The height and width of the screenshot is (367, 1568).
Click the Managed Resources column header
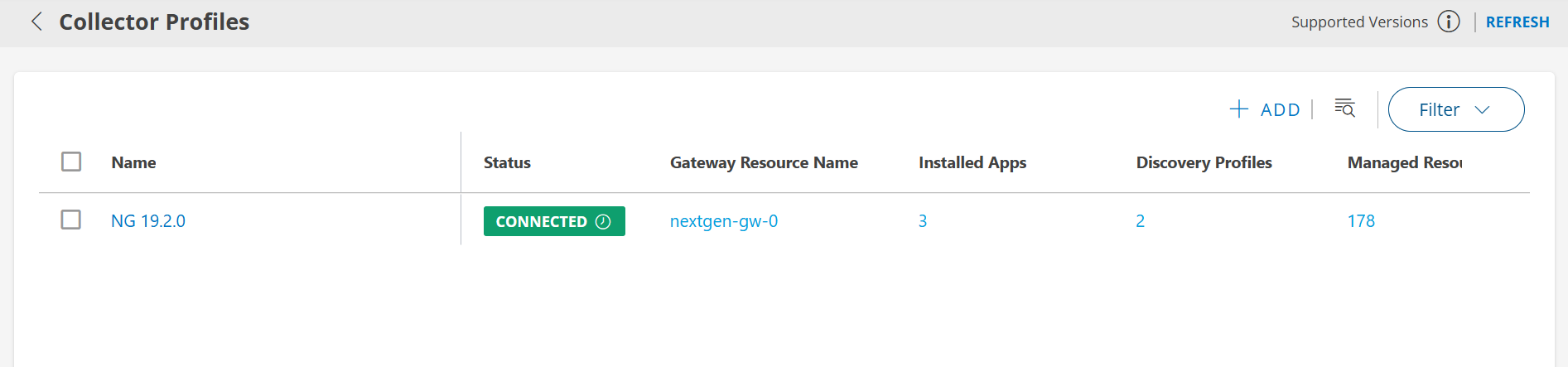(x=1404, y=162)
